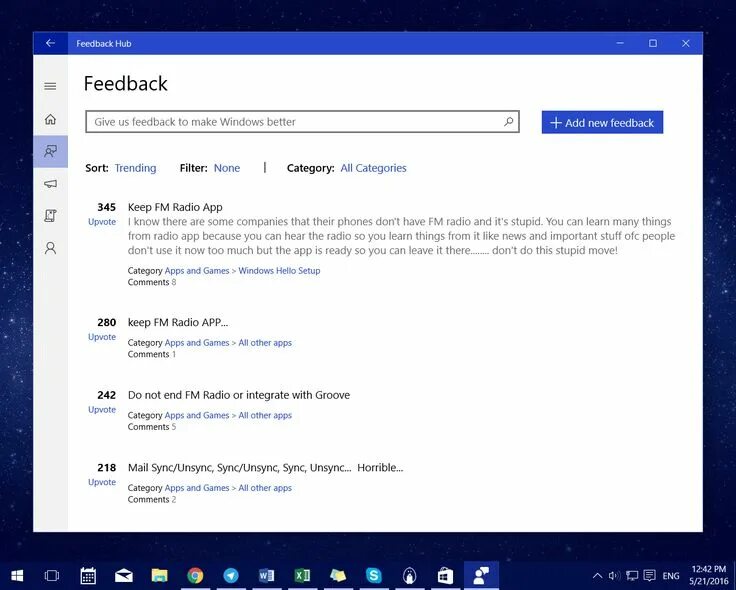Upvote the Groove integration feedback
Viewport: 736px width, 590px height.
(x=102, y=409)
